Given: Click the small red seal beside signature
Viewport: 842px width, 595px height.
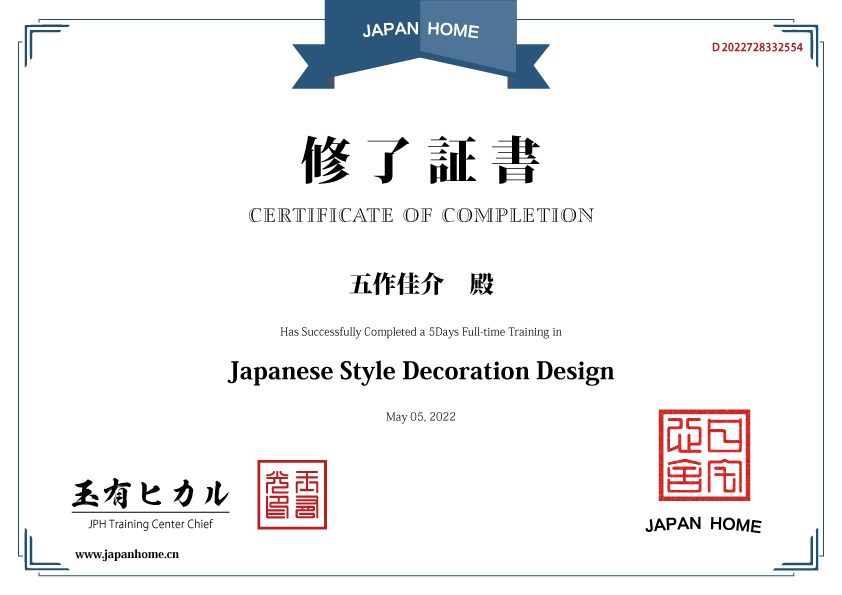Looking at the screenshot, I should point(292,494).
